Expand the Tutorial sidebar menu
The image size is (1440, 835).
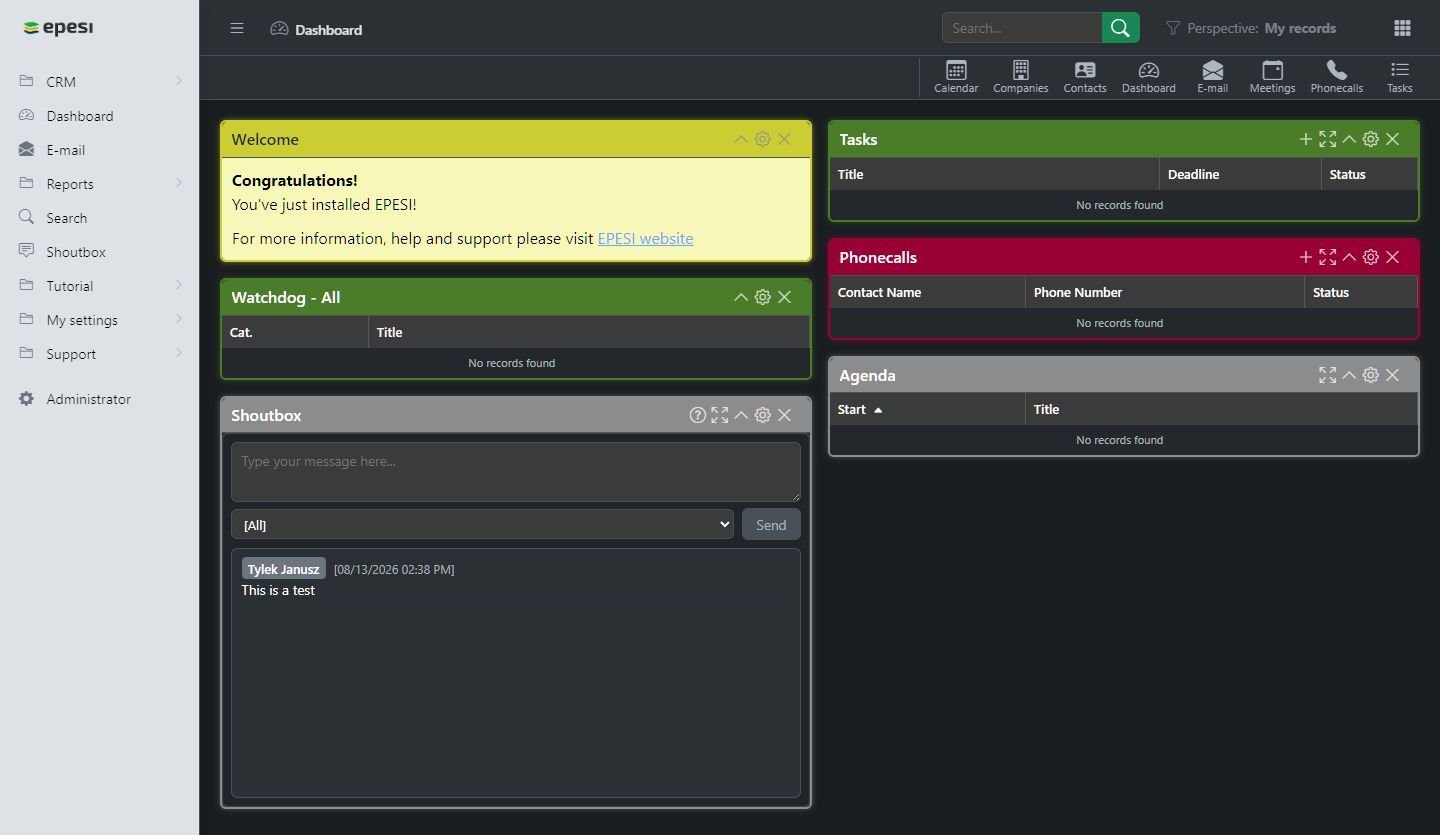click(x=100, y=286)
